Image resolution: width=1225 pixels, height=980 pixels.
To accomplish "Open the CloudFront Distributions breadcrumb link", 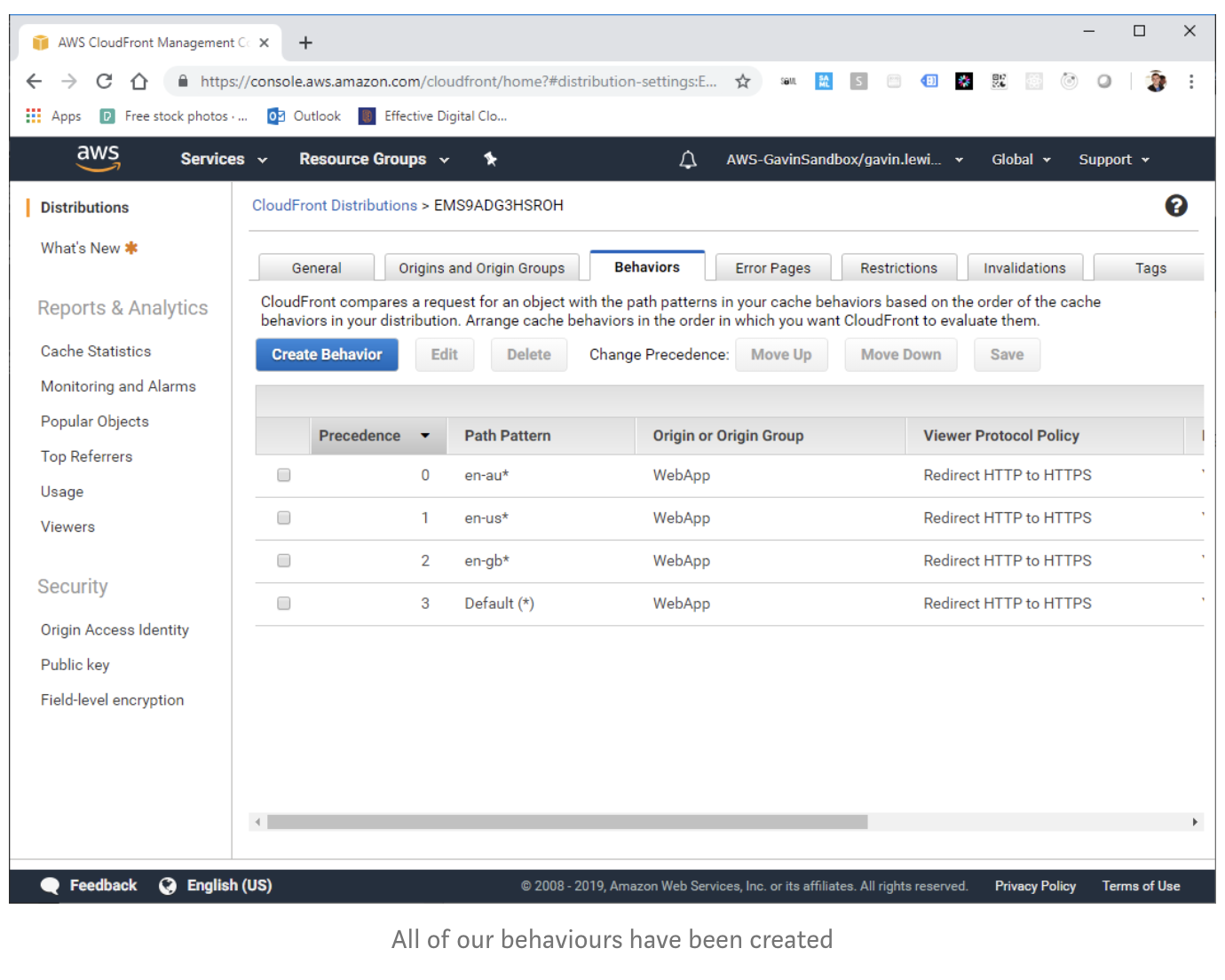I will pos(335,205).
